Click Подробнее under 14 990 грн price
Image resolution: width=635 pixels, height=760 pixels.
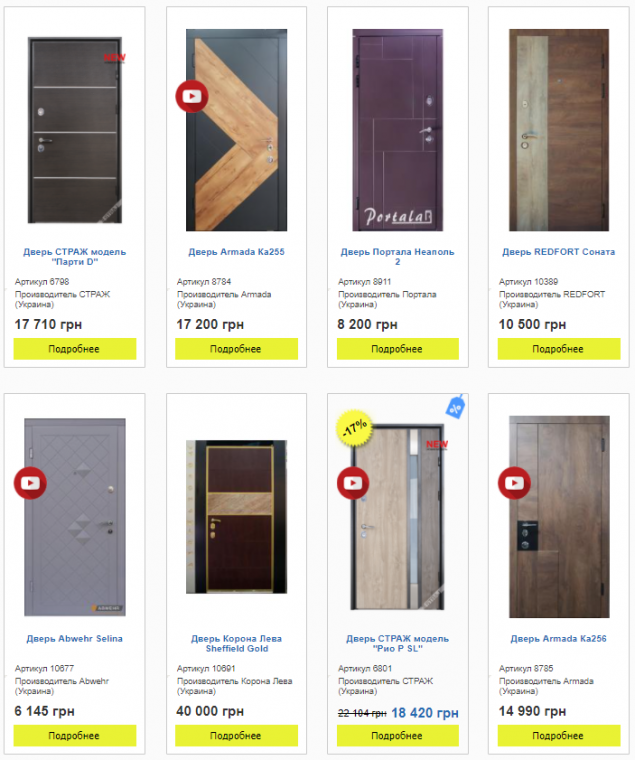[558, 735]
